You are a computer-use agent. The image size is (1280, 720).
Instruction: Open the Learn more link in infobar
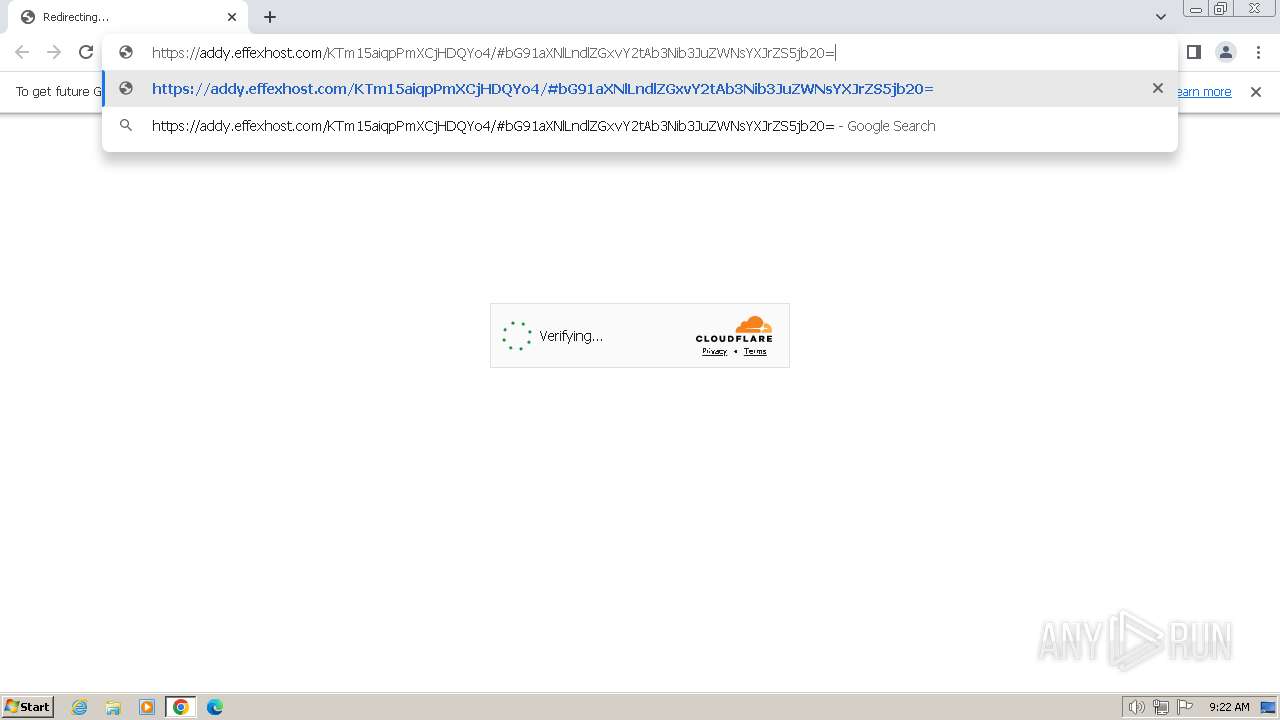1204,92
